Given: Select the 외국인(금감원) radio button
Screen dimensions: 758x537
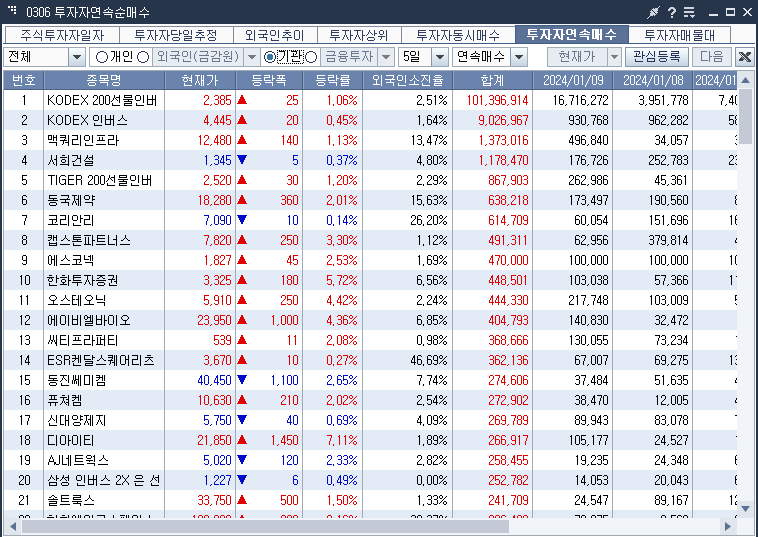Looking at the screenshot, I should [143, 57].
